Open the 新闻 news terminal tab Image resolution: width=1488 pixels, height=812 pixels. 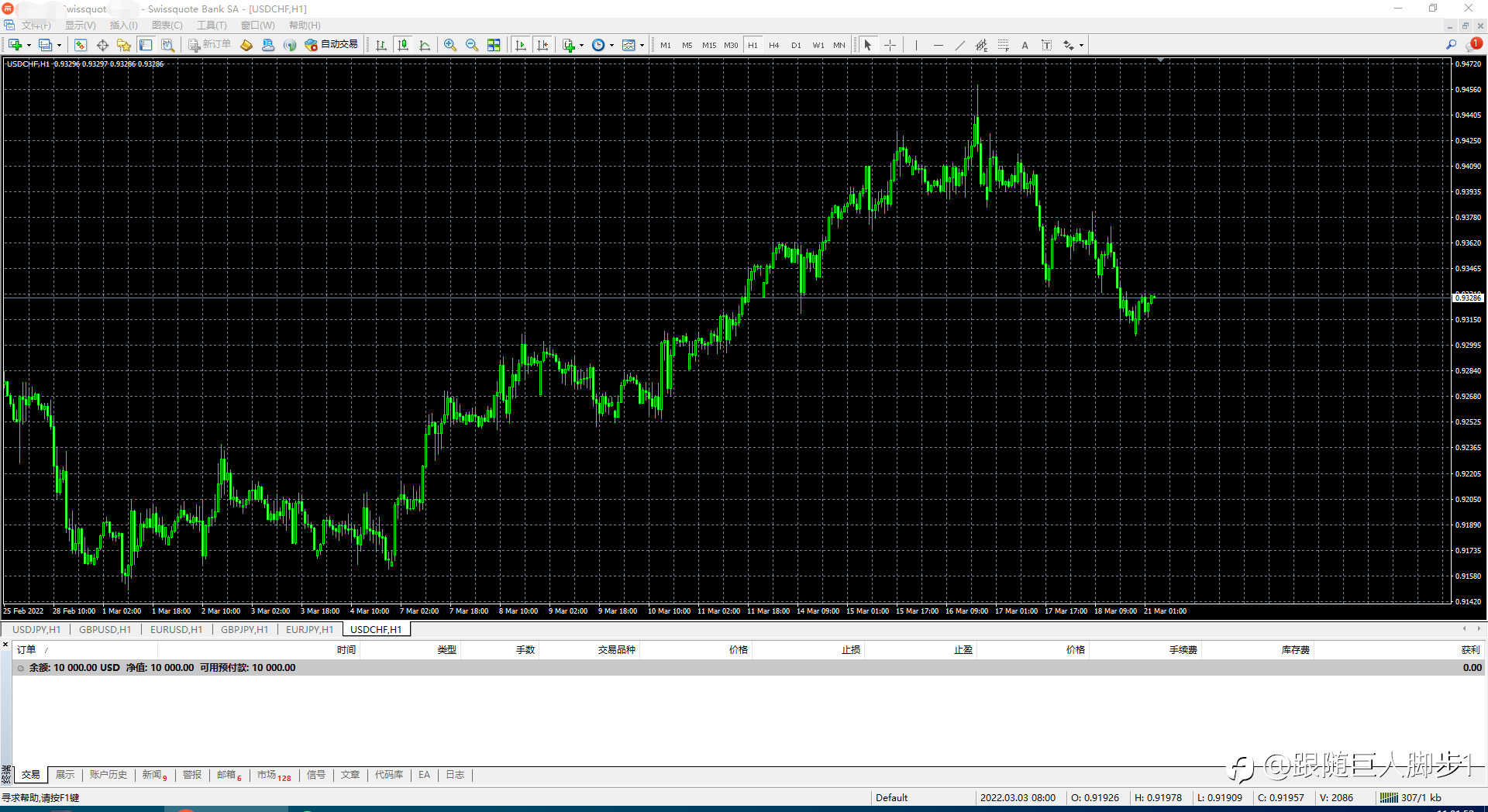click(154, 775)
